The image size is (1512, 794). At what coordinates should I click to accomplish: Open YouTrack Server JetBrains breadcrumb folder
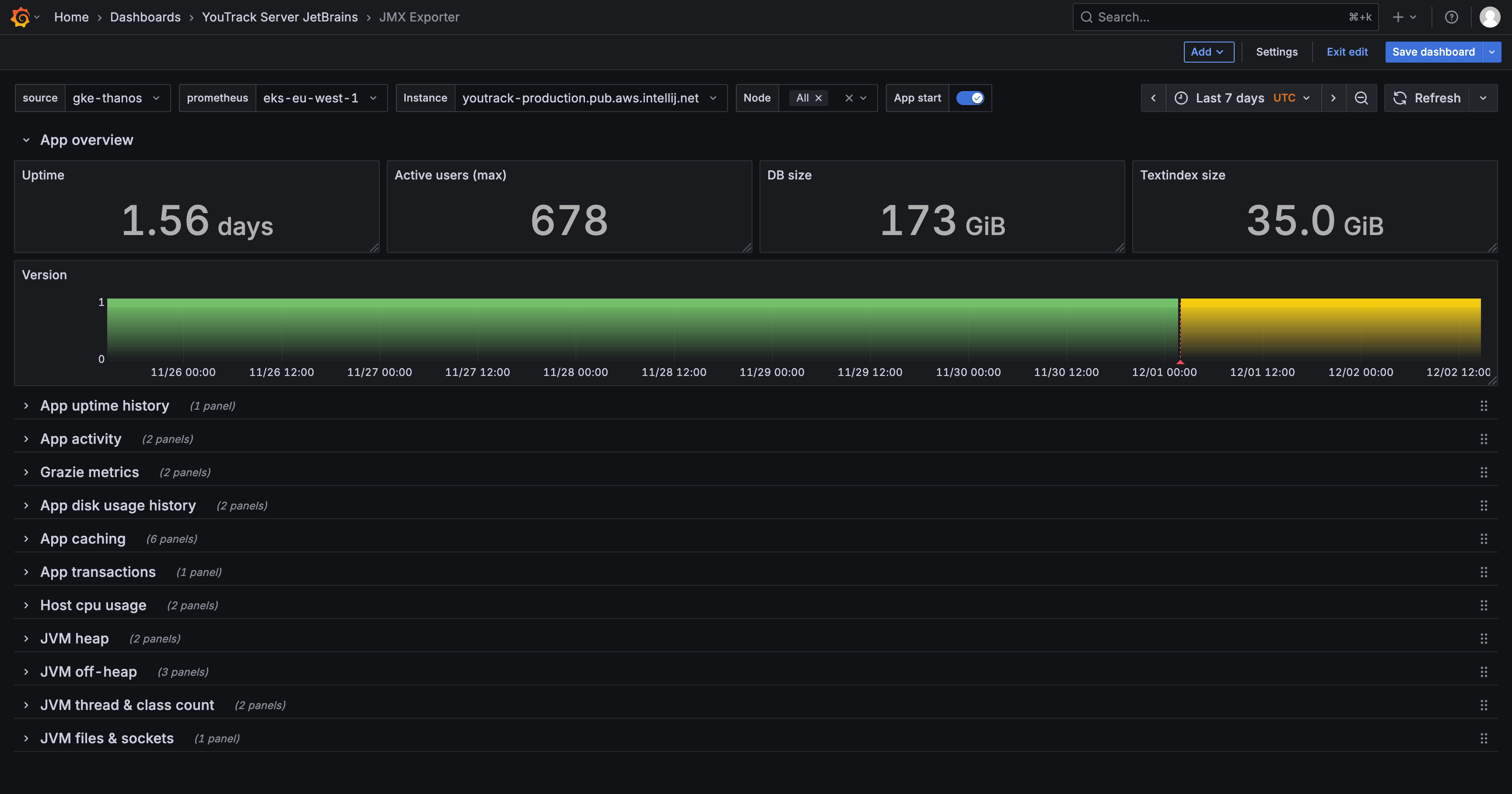(280, 17)
